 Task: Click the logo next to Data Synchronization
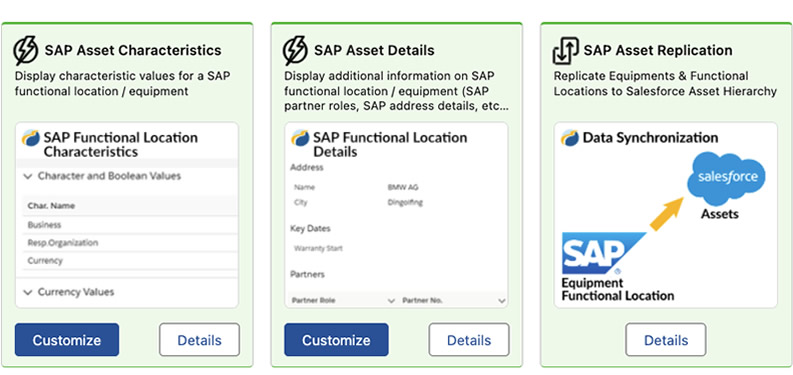[x=570, y=138]
